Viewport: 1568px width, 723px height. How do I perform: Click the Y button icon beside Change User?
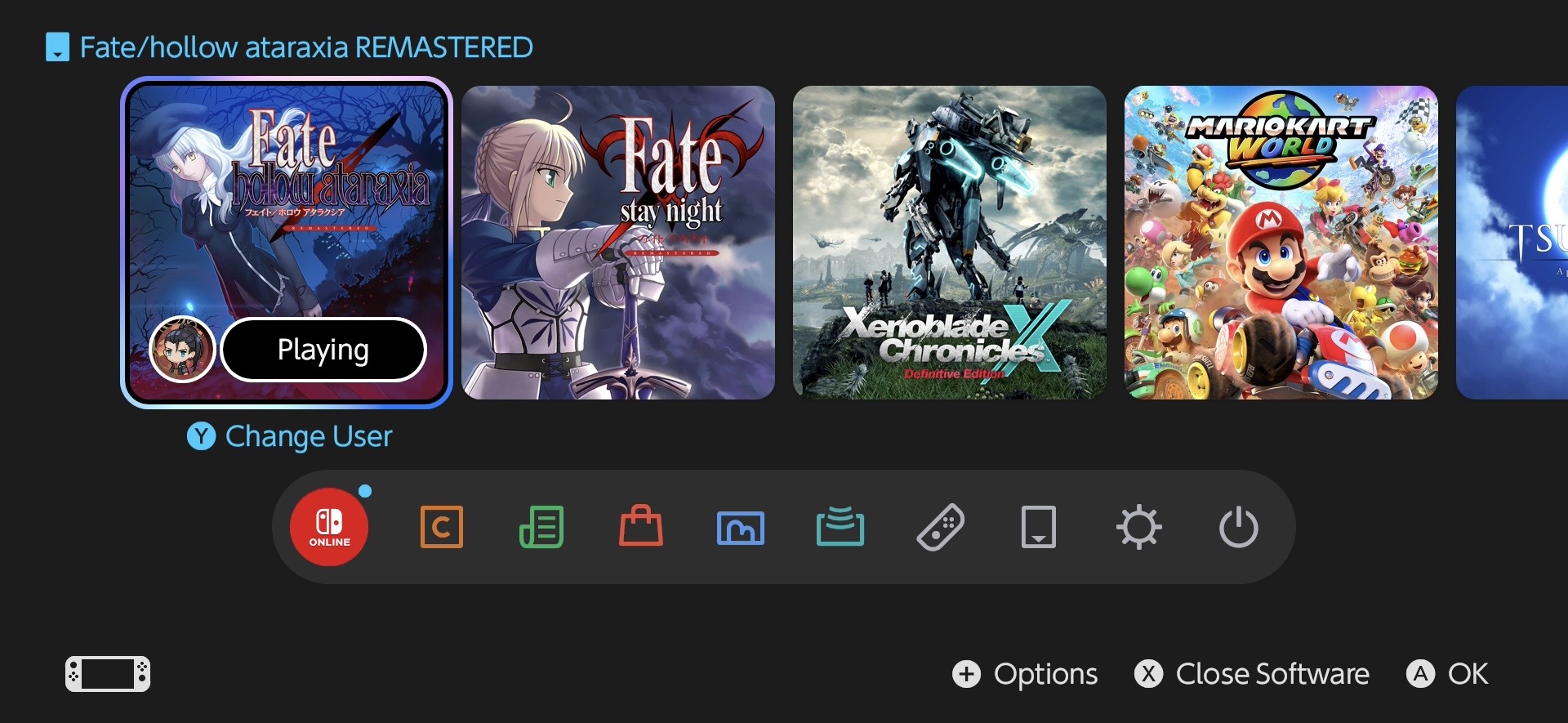(201, 436)
